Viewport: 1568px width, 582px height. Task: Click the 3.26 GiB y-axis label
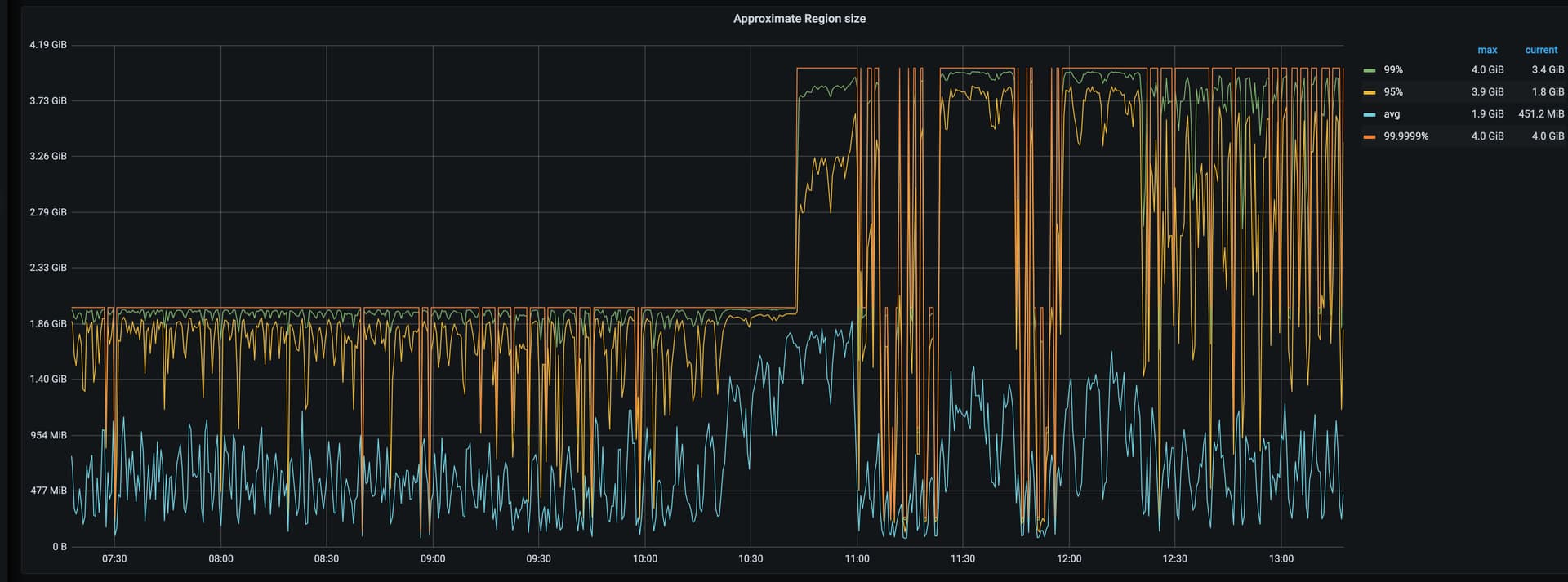click(x=48, y=156)
